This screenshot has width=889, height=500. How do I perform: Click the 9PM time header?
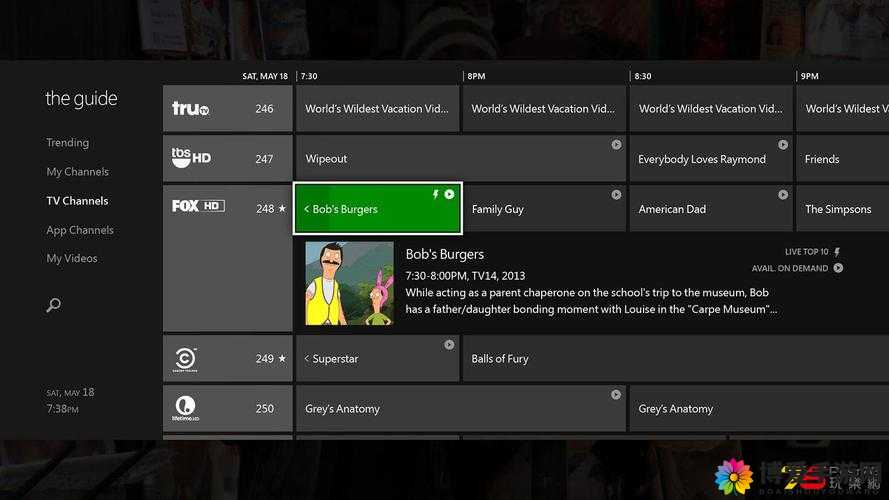pos(810,76)
